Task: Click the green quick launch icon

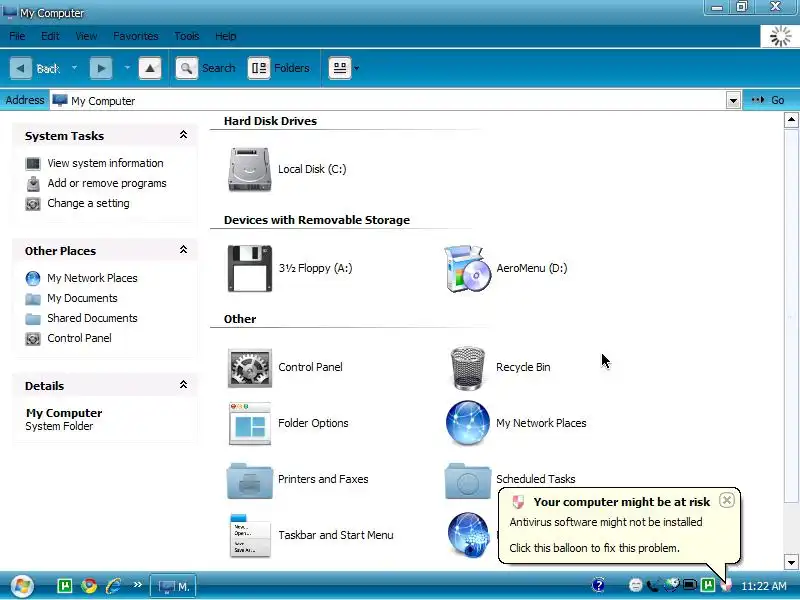Action: tap(65, 586)
